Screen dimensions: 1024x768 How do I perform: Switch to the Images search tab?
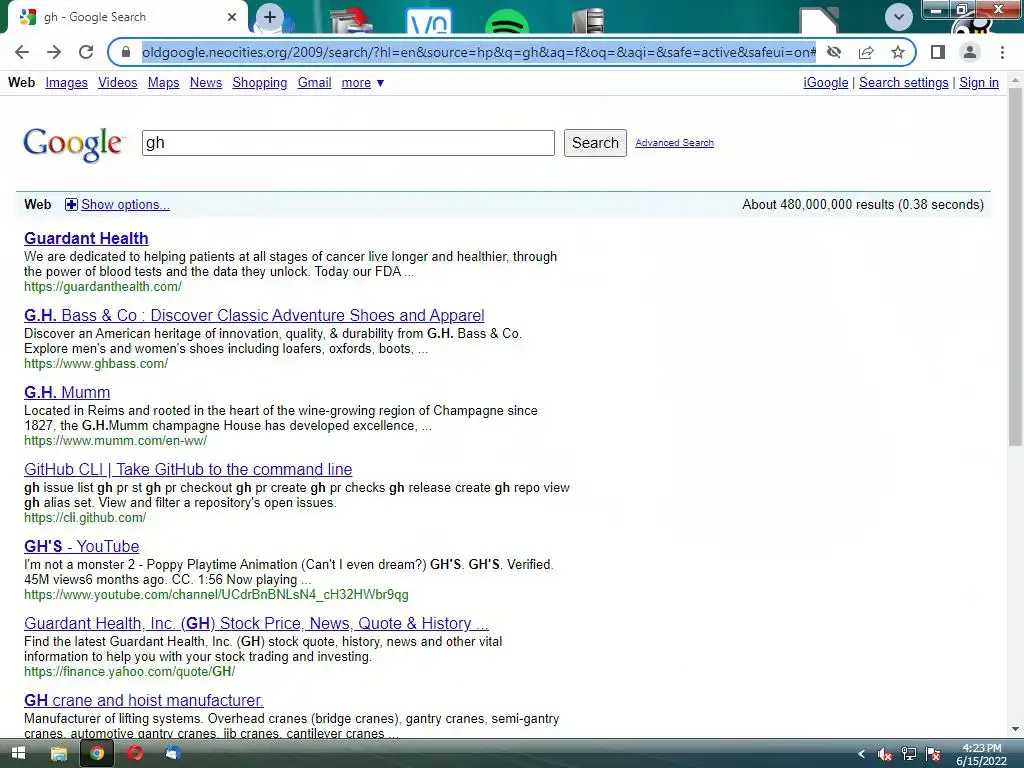pos(67,83)
